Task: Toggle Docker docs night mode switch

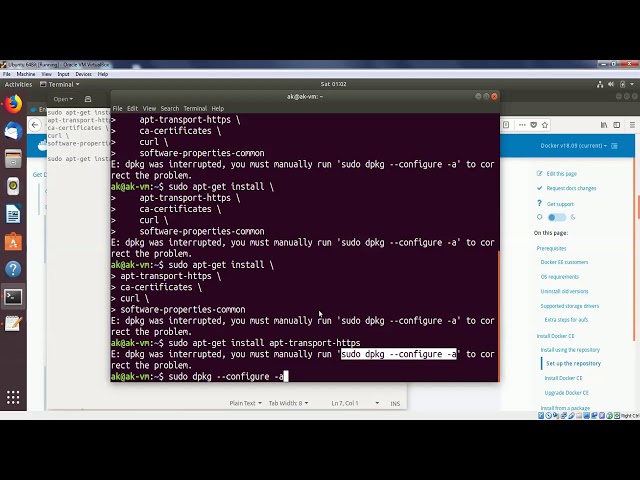Action: click(557, 217)
